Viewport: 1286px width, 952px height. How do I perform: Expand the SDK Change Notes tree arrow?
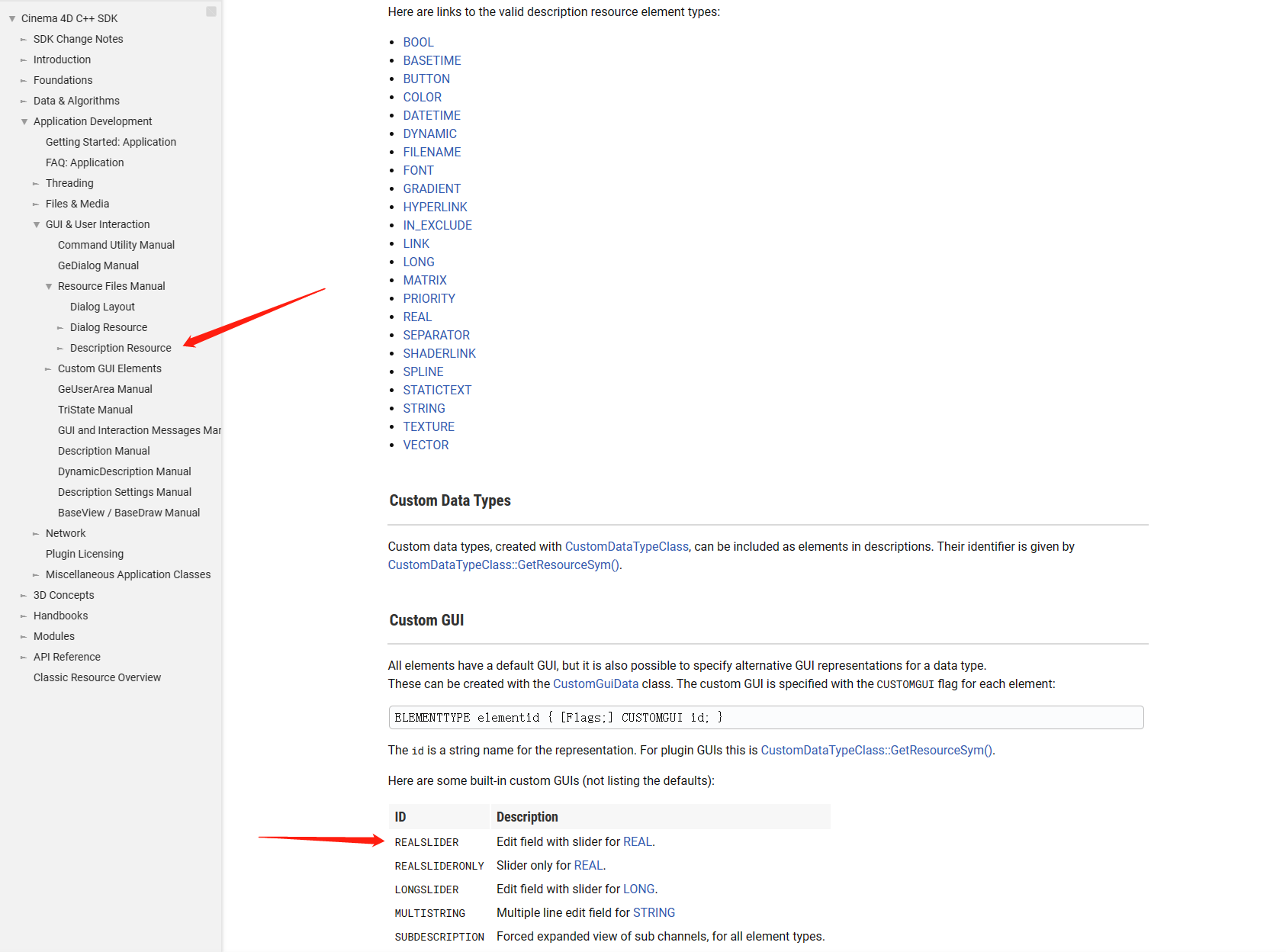click(x=24, y=39)
